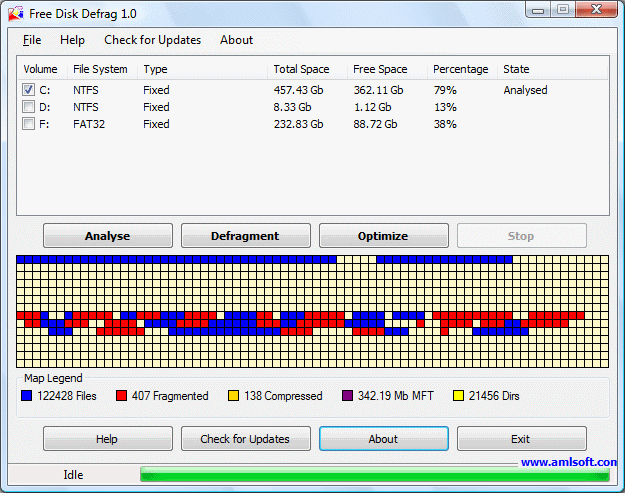This screenshot has width=625, height=493.
Task: Click the bottom Help button
Action: (108, 439)
